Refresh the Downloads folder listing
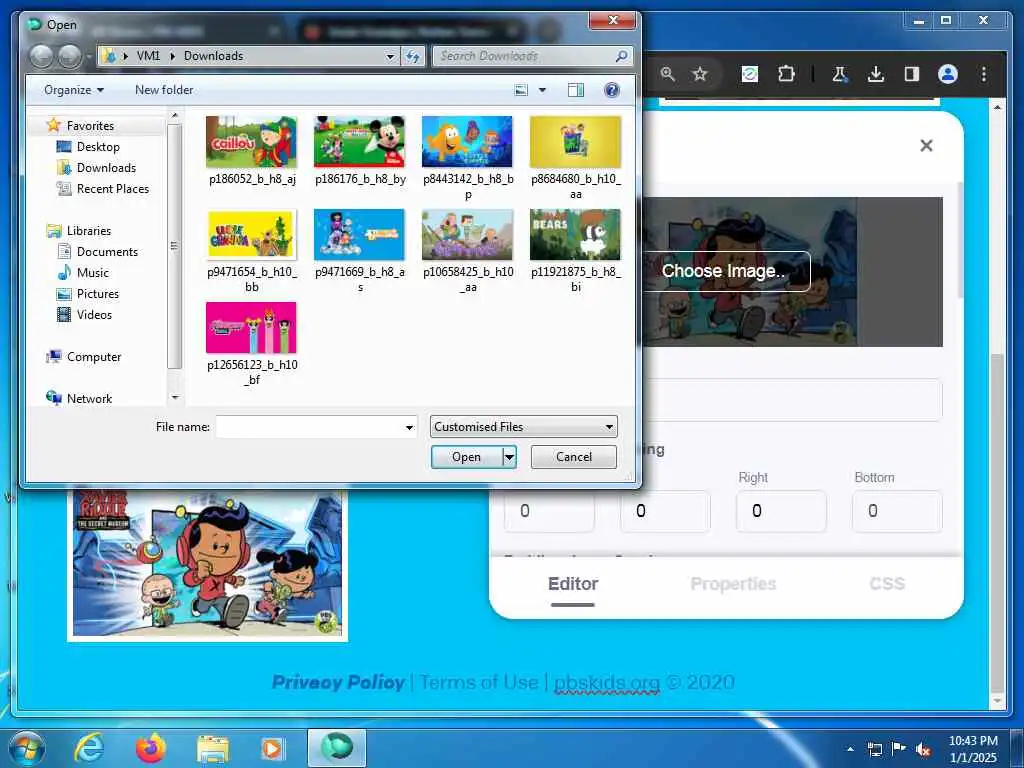Viewport: 1024px width, 768px height. pyautogui.click(x=413, y=56)
